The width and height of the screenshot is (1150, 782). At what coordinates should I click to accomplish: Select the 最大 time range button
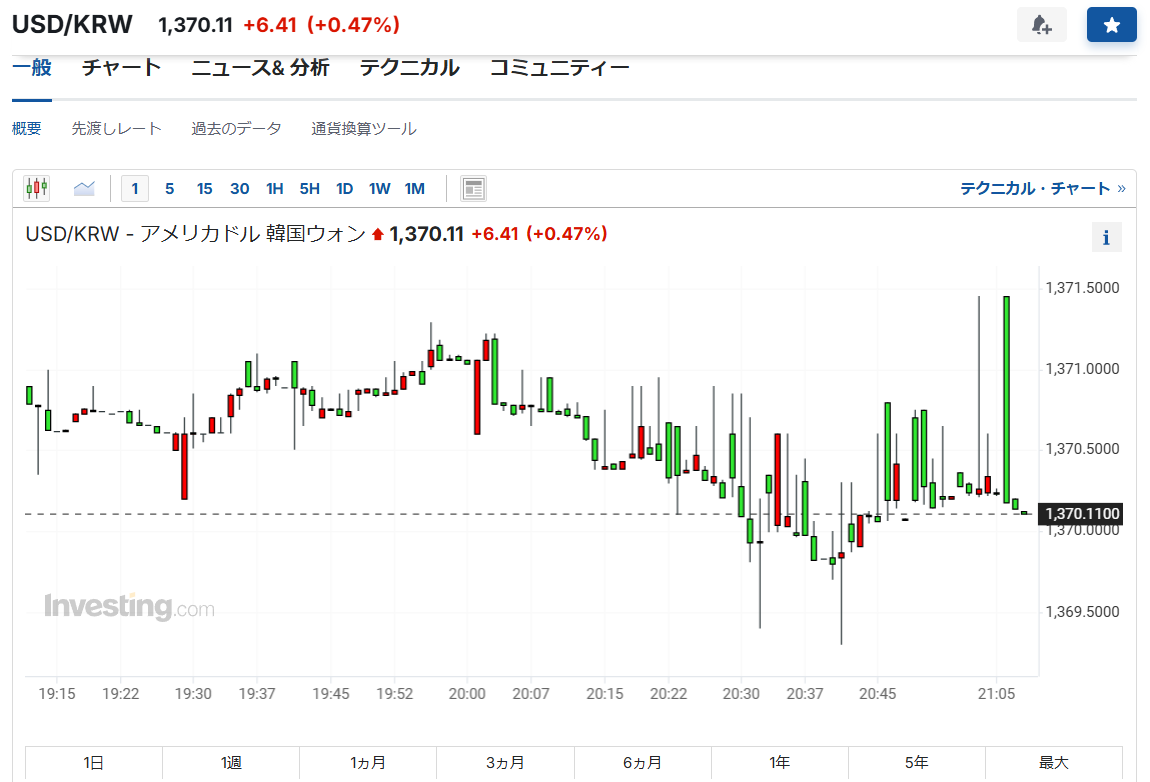1053,763
